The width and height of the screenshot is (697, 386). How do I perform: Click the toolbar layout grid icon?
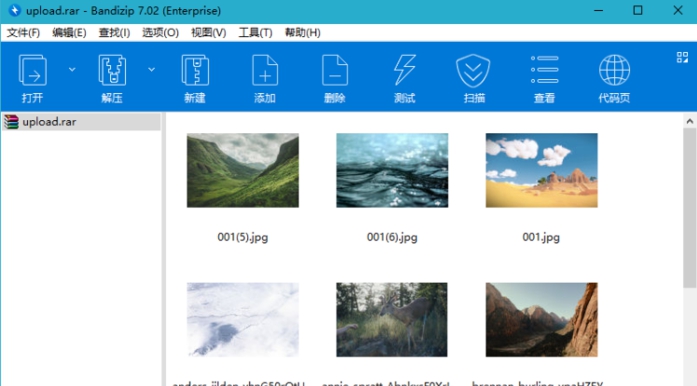coord(682,57)
